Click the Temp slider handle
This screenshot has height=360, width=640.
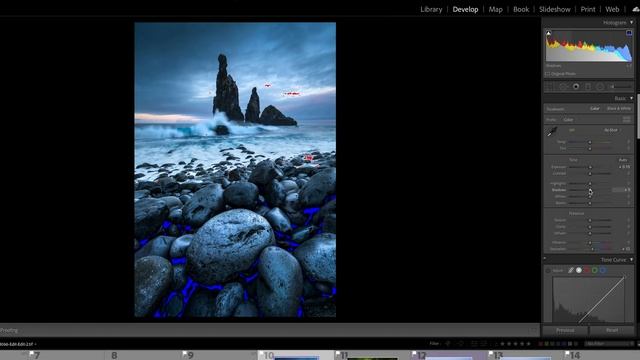coord(589,142)
